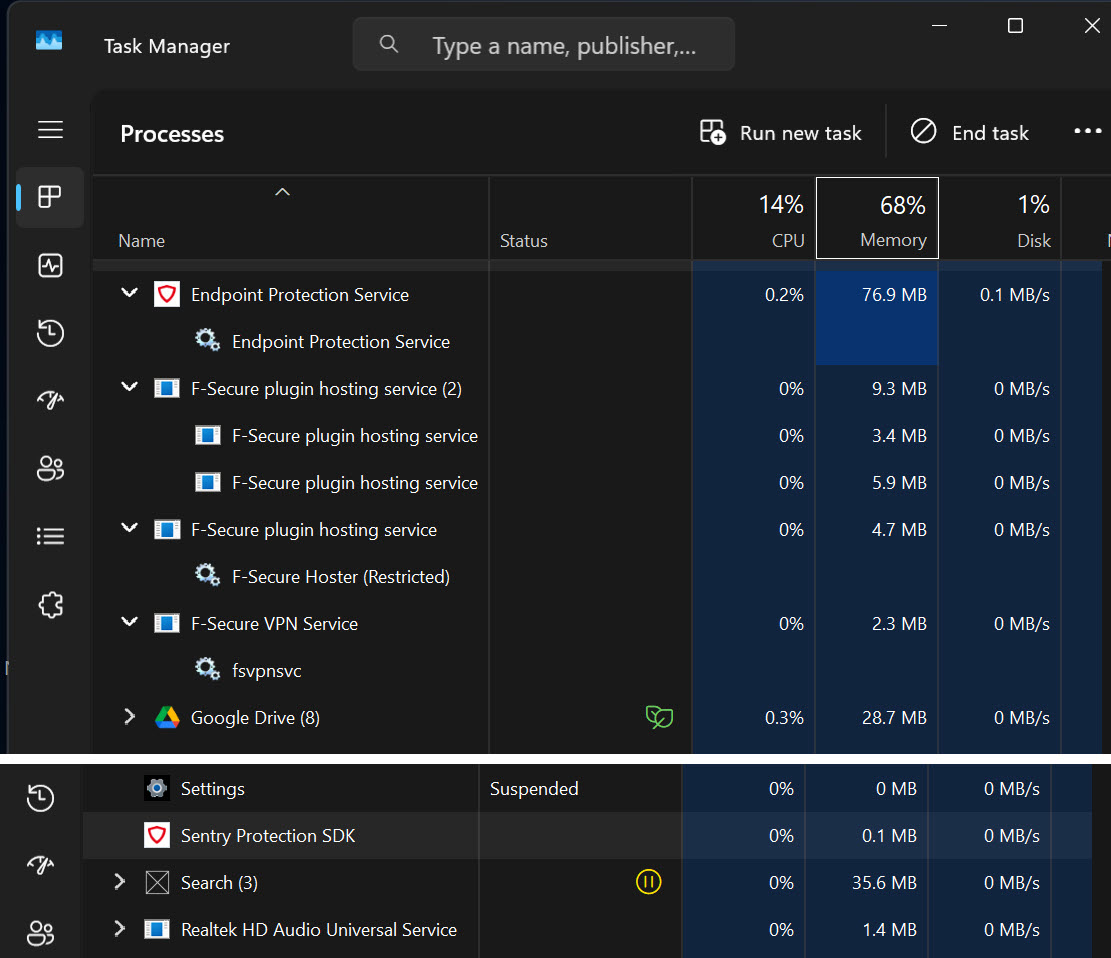Image resolution: width=1111 pixels, height=958 pixels.
Task: Open the Performance page in sidebar
Action: point(50,266)
